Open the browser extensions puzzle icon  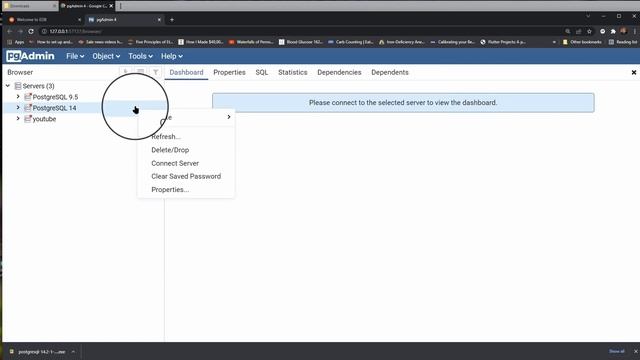point(613,31)
